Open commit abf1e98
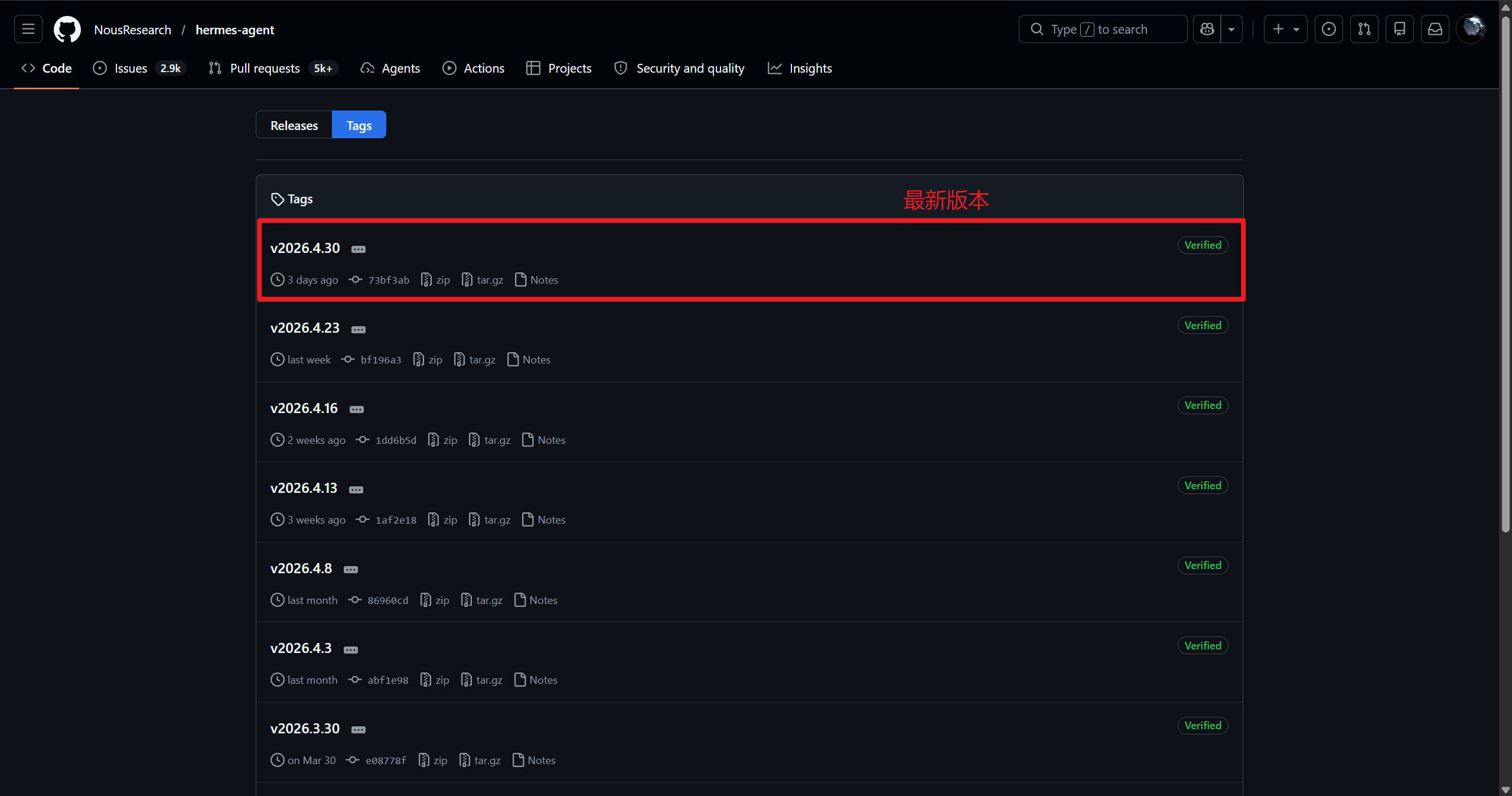This screenshot has height=796, width=1512. [379, 680]
